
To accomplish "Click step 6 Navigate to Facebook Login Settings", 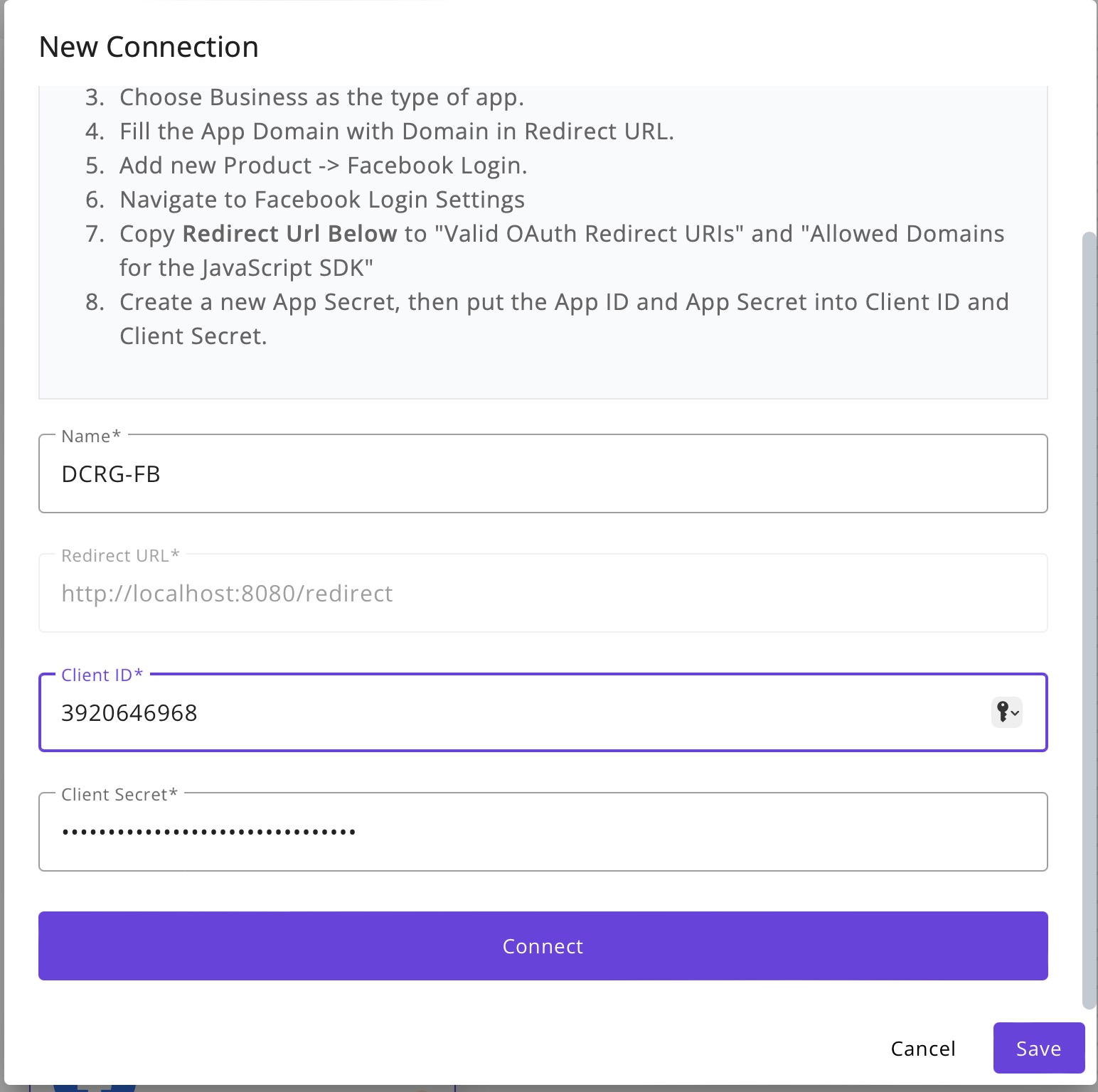I will point(305,200).
